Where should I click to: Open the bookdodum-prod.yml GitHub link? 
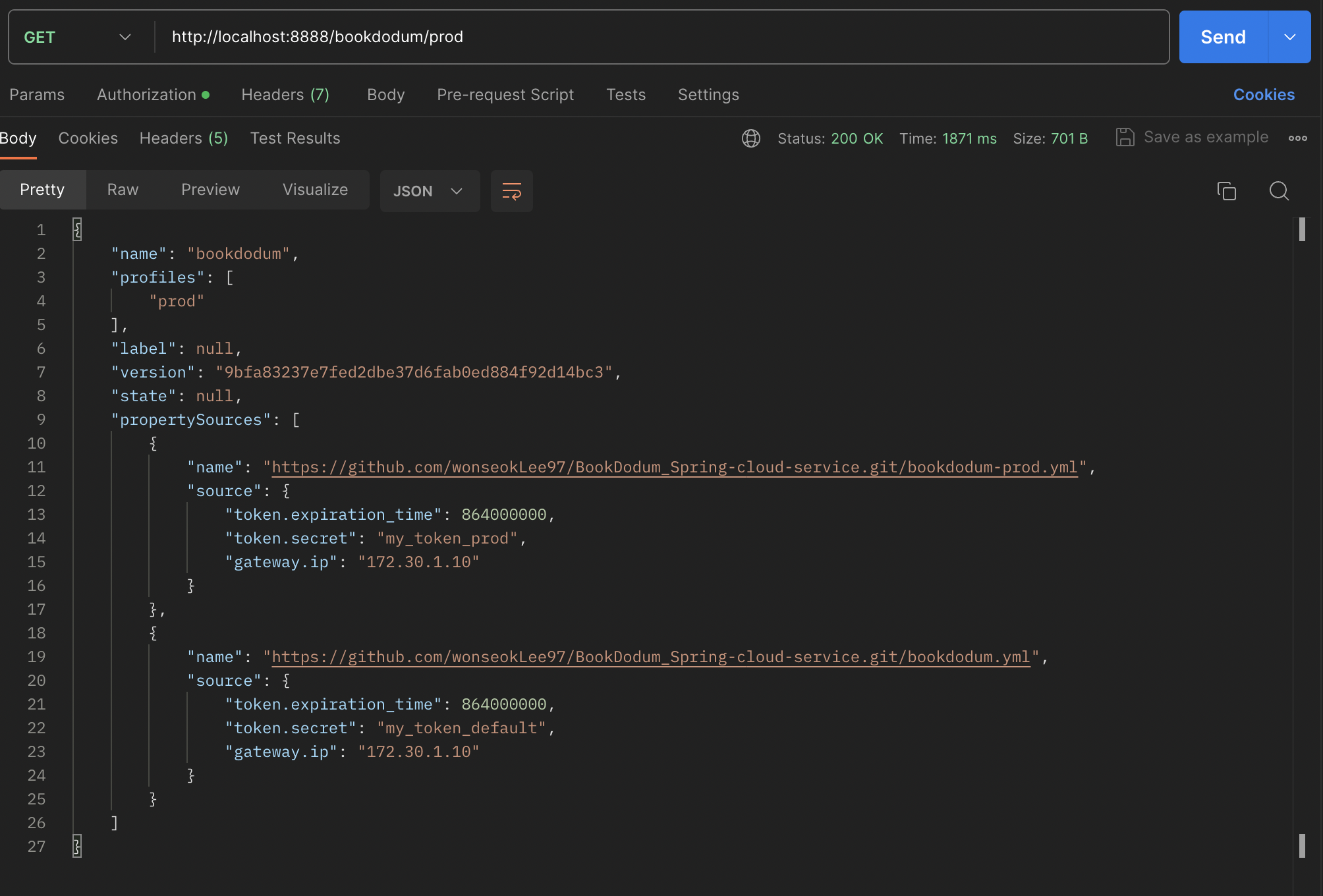pos(674,466)
